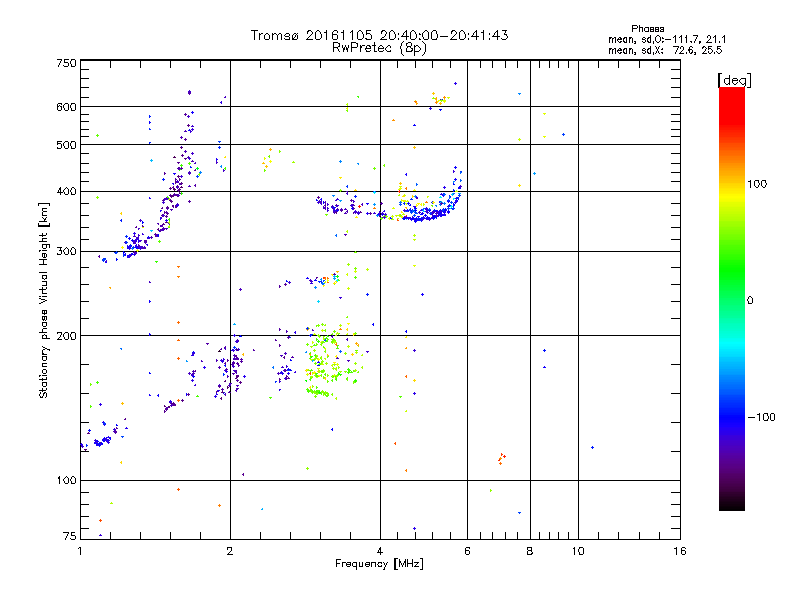Viewport: 800px width, 600px height.
Task: Click the x-axis tick label '2'
Action: 230,551
